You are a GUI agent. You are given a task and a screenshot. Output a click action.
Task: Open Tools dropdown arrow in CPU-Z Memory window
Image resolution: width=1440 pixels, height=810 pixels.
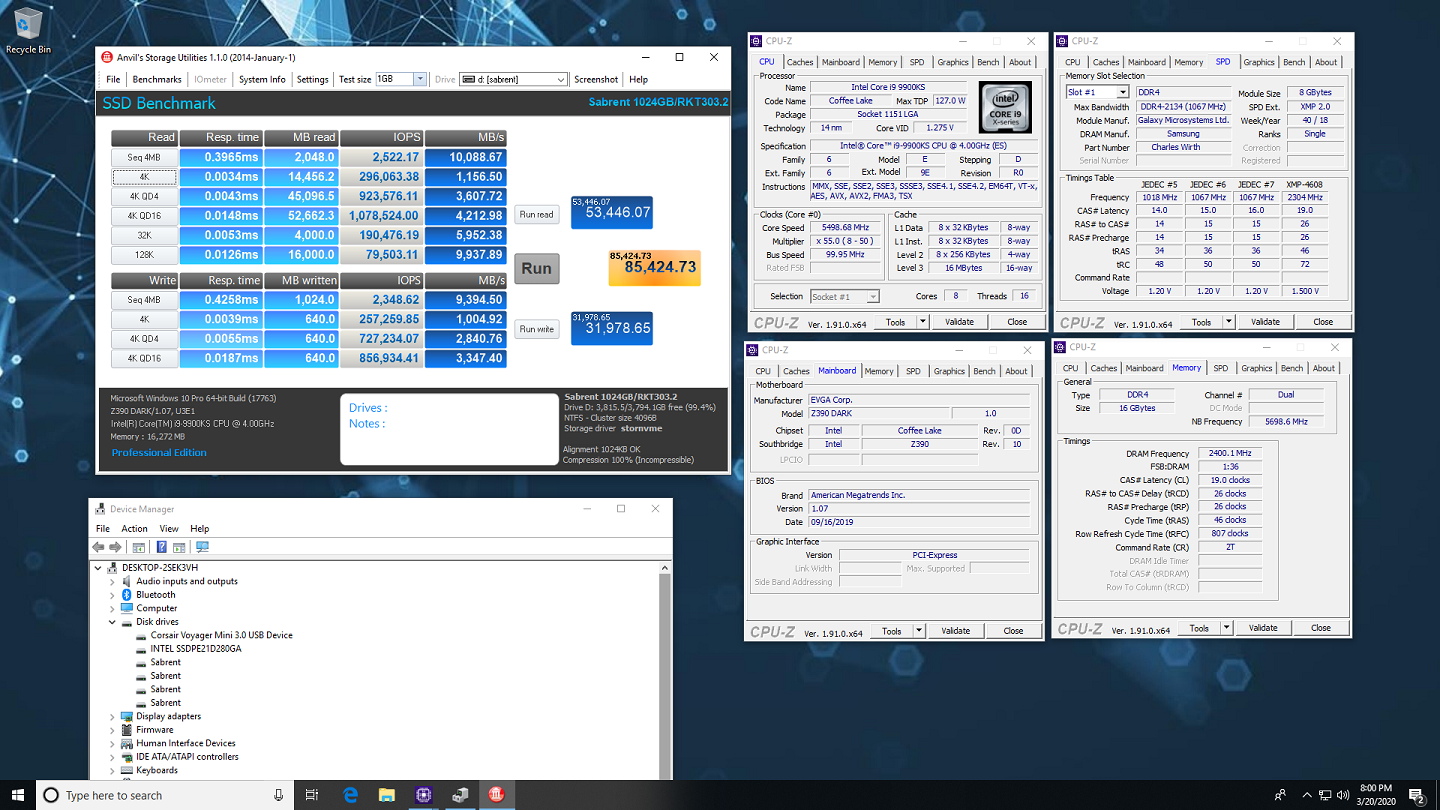click(x=1226, y=628)
